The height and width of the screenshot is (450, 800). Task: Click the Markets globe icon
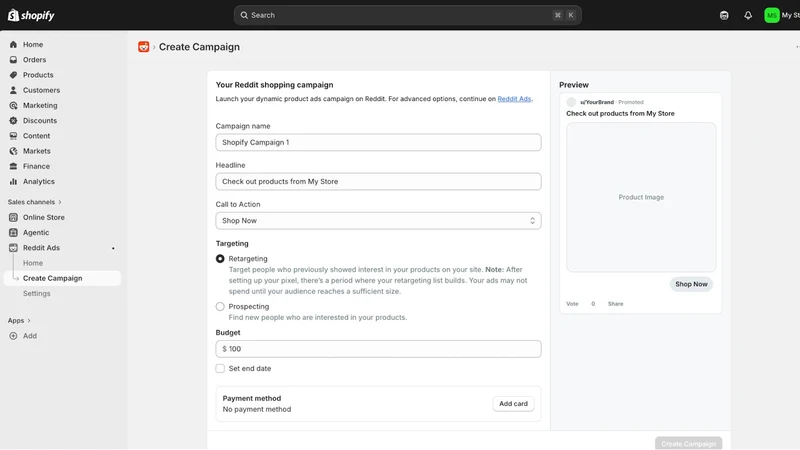pyautogui.click(x=13, y=151)
